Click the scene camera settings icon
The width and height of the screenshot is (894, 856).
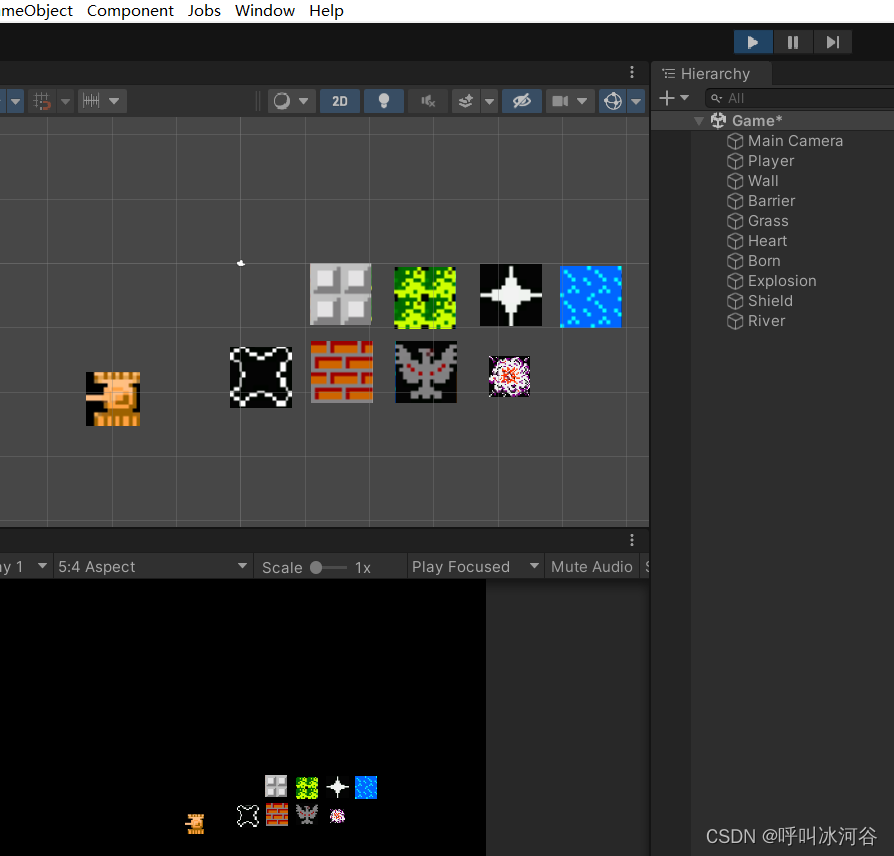tap(560, 101)
